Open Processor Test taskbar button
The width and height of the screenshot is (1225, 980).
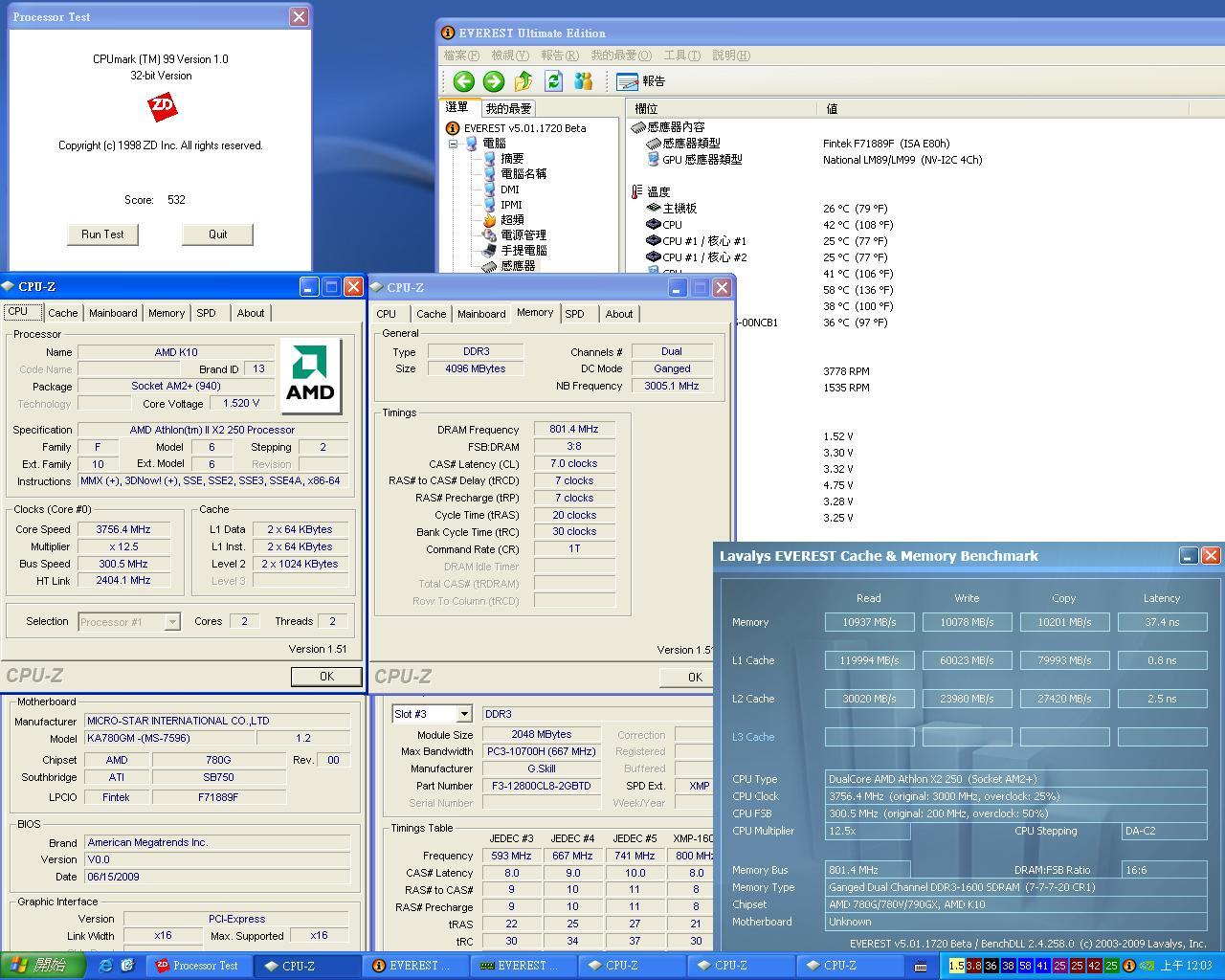click(199, 966)
